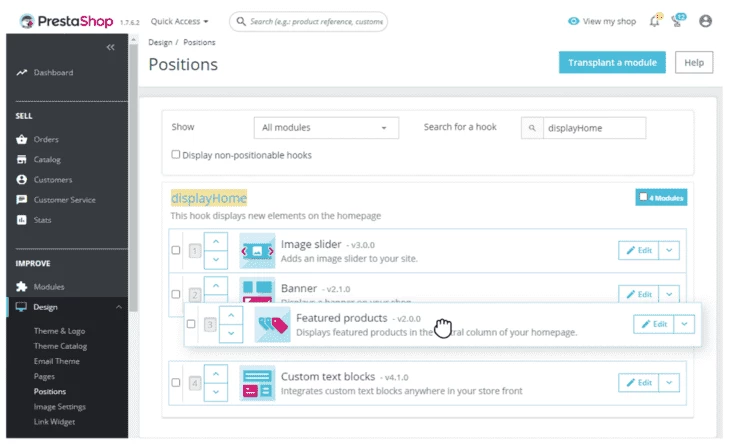Screen dimensions: 730x446
Task: Click the Image slider module icon
Action: click(257, 251)
